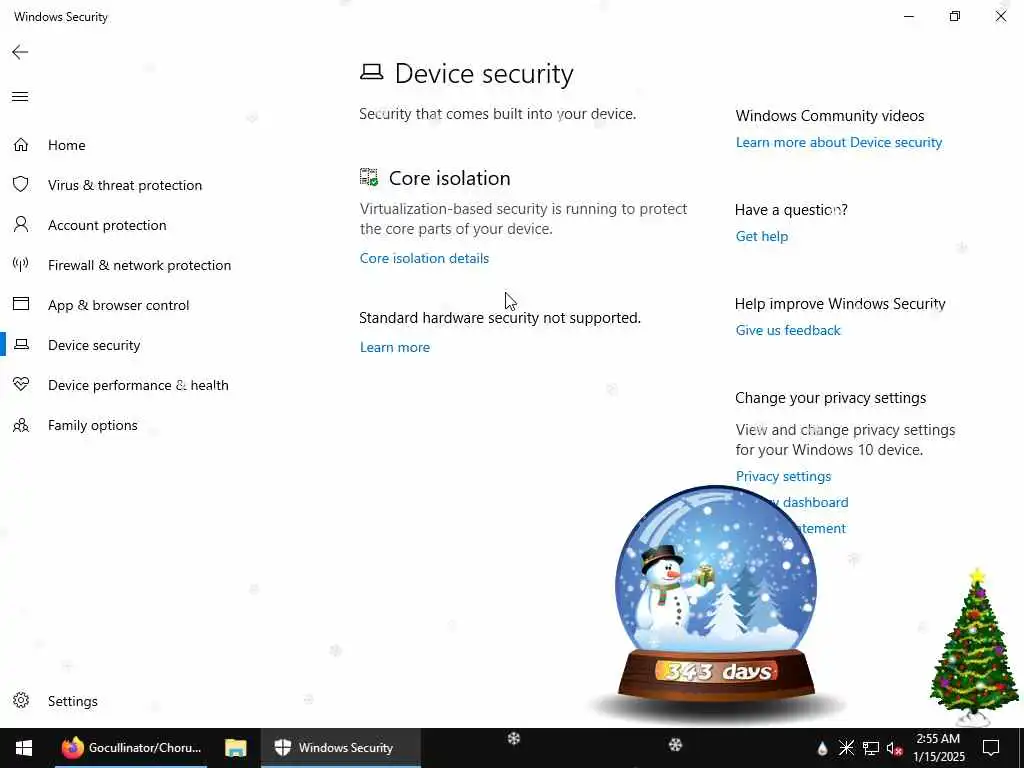Expand the hamburger navigation menu

point(20,97)
